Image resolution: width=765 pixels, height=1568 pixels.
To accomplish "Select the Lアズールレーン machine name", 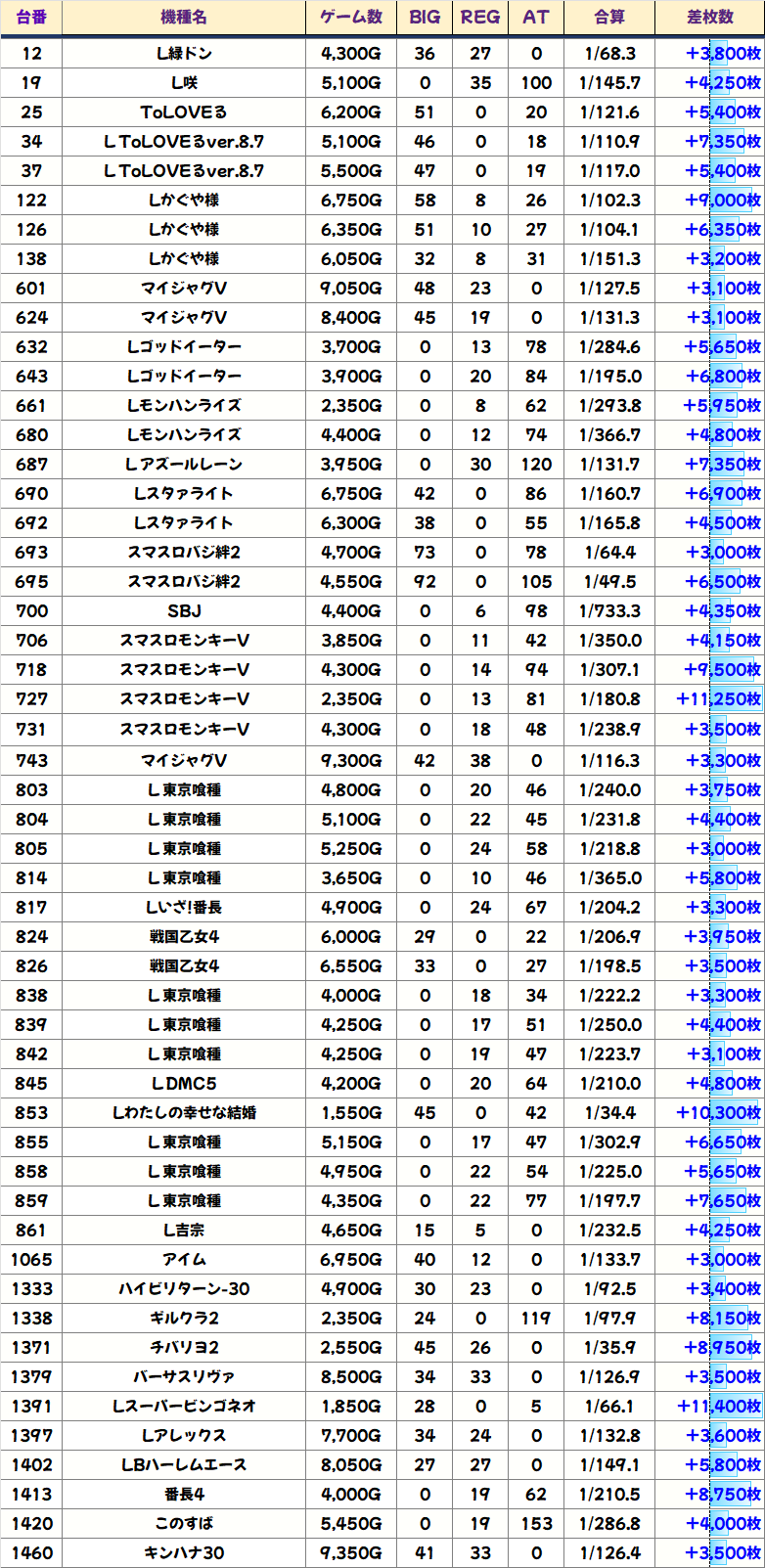I will click(184, 465).
